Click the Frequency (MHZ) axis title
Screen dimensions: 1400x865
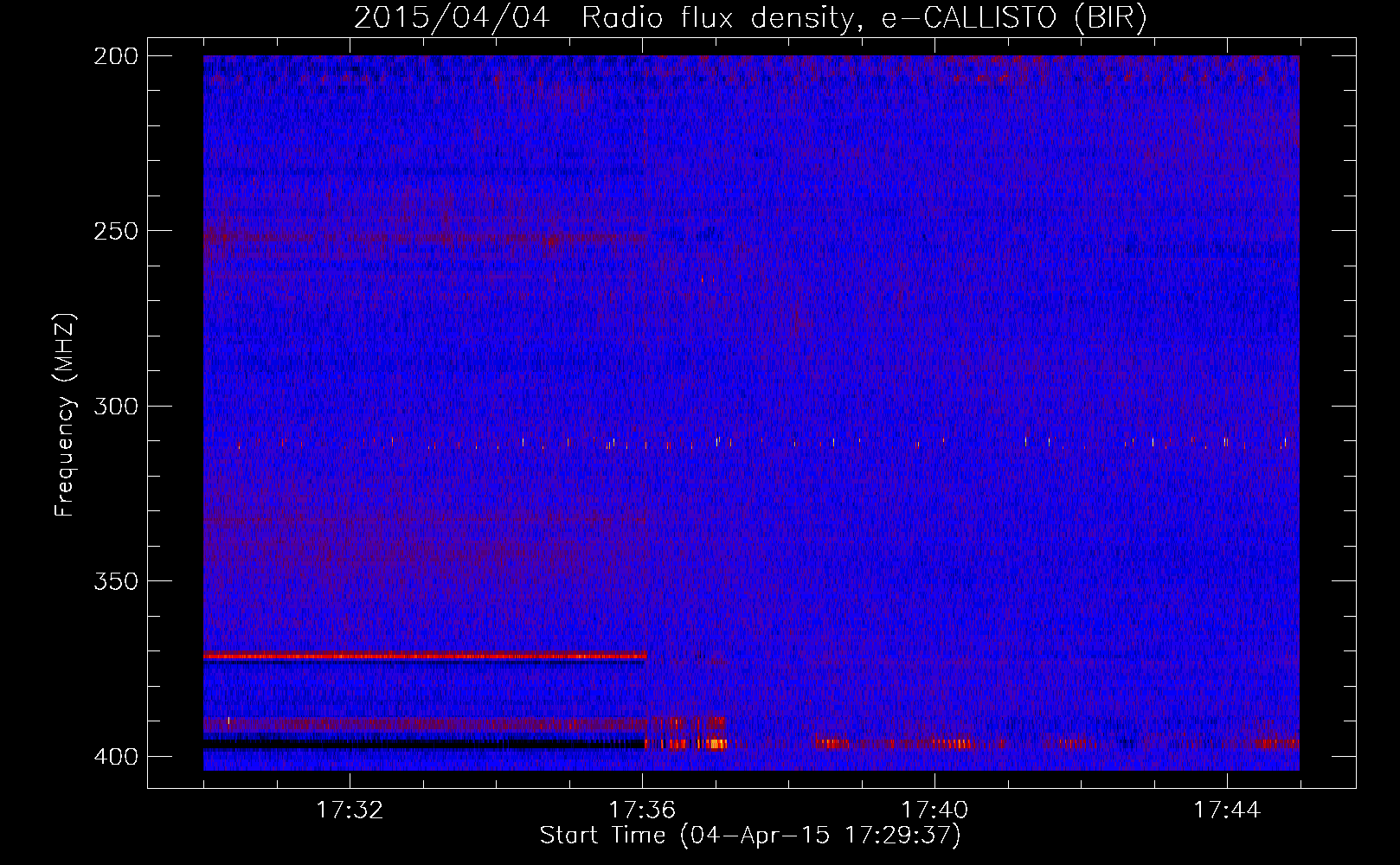coord(65,415)
